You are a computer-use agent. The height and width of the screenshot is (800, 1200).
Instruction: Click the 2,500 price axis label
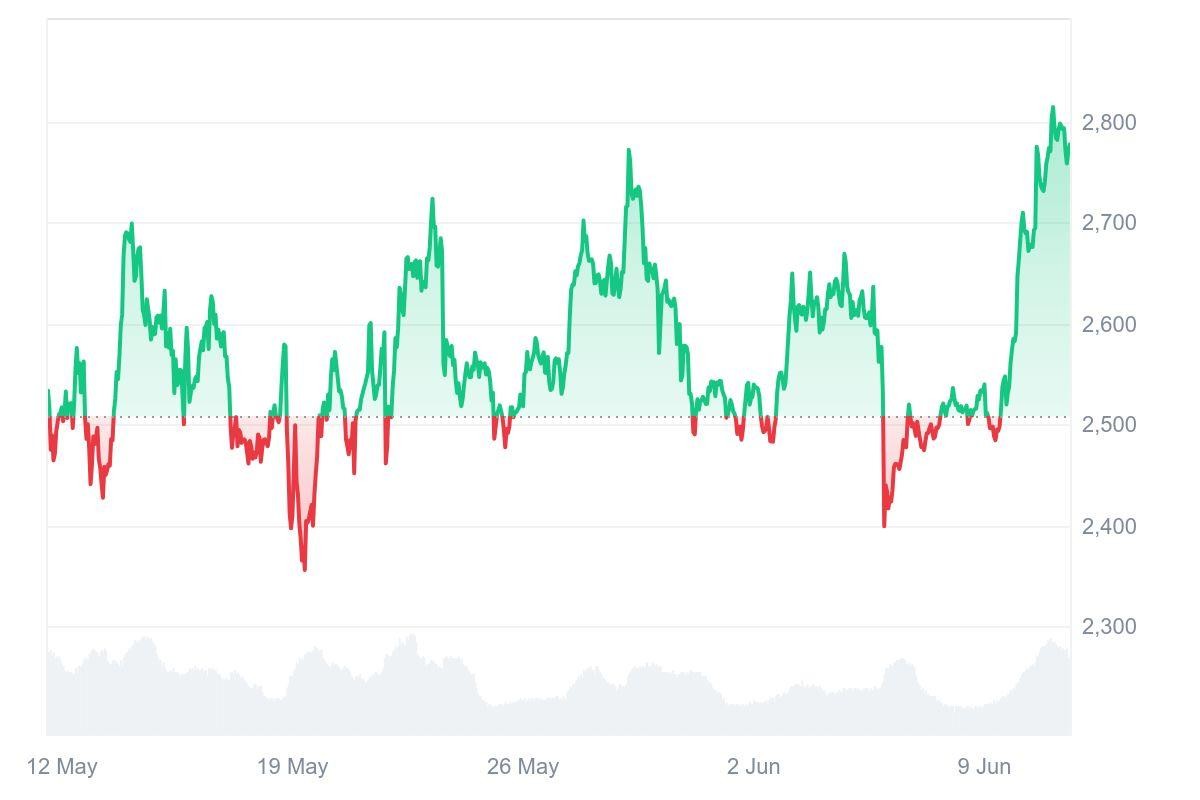(x=1109, y=425)
